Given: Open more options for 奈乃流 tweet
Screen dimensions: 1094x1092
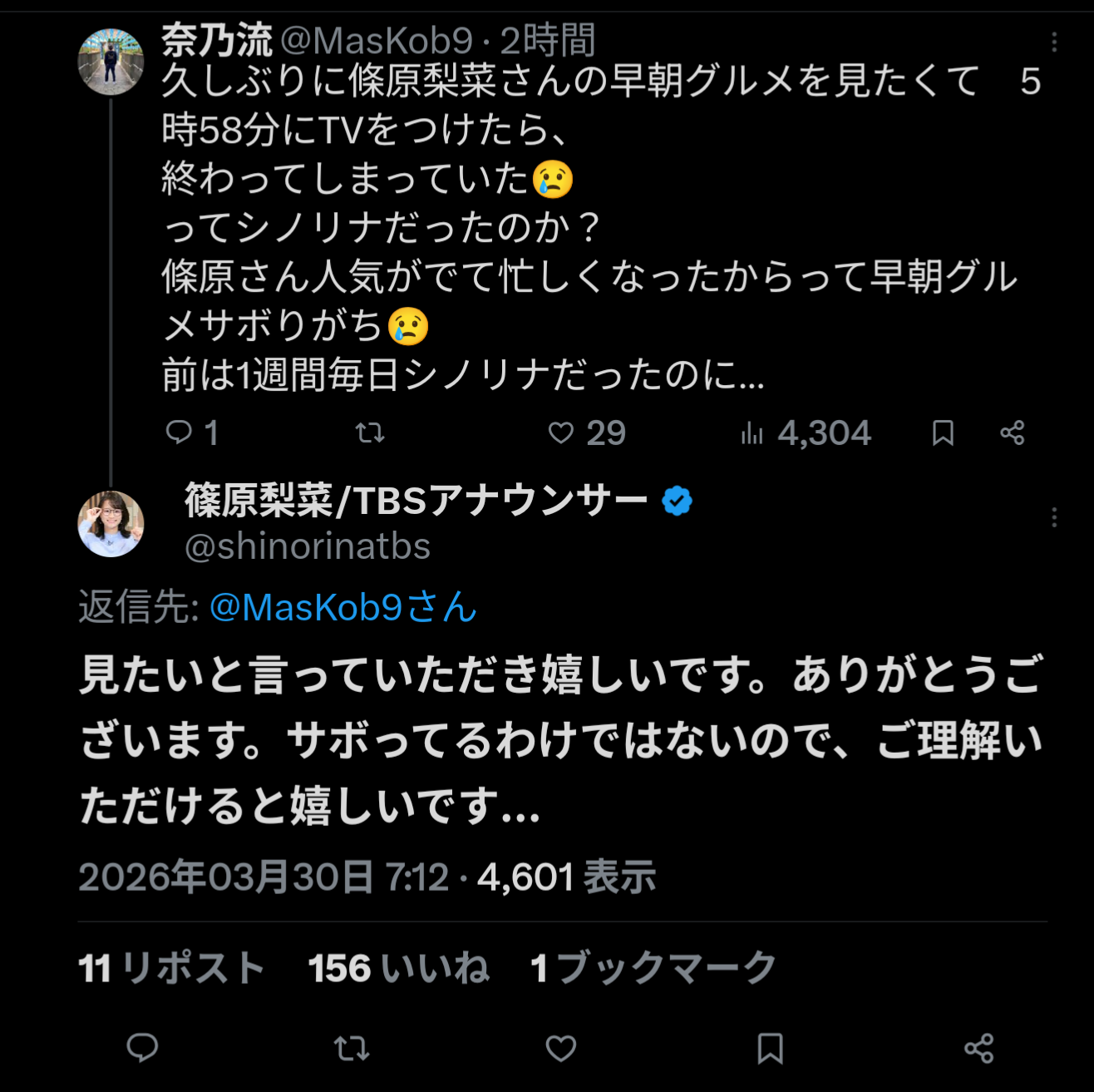Looking at the screenshot, I should 1054,42.
